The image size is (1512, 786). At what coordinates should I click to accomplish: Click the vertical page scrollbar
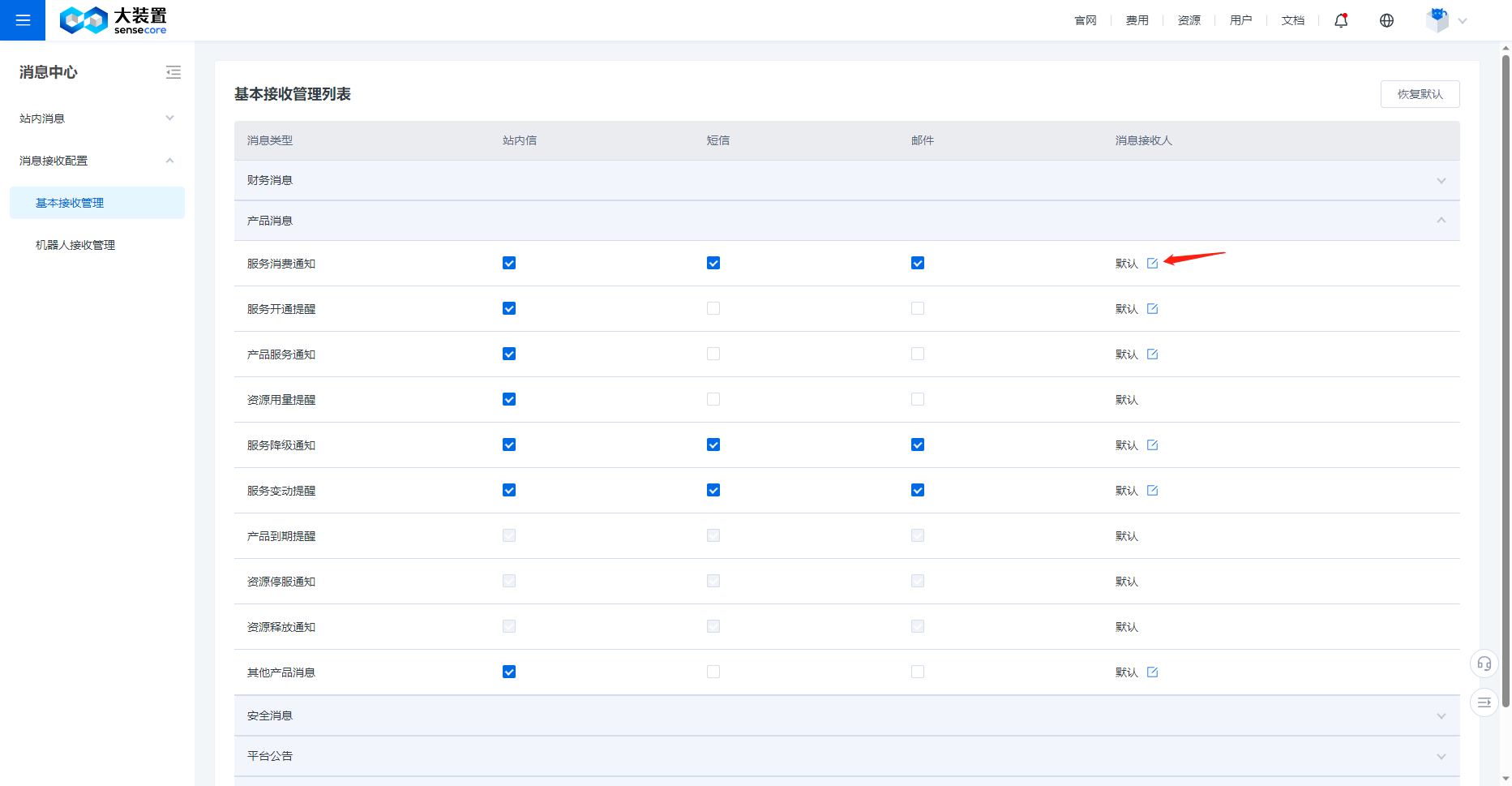[x=1506, y=381]
